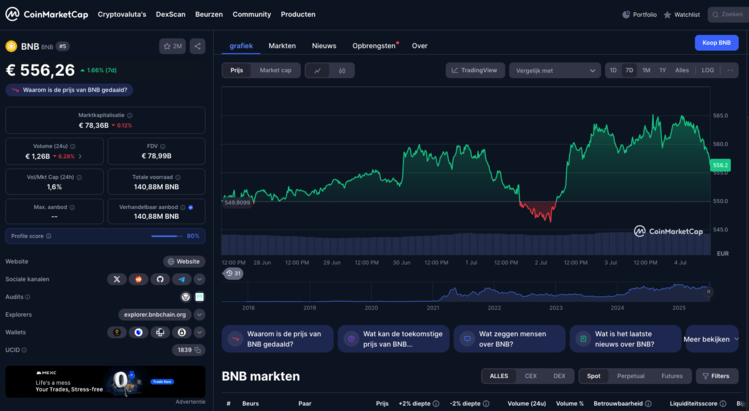The image size is (749, 411).
Task: Switch chart to Market cap view
Action: [275, 70]
